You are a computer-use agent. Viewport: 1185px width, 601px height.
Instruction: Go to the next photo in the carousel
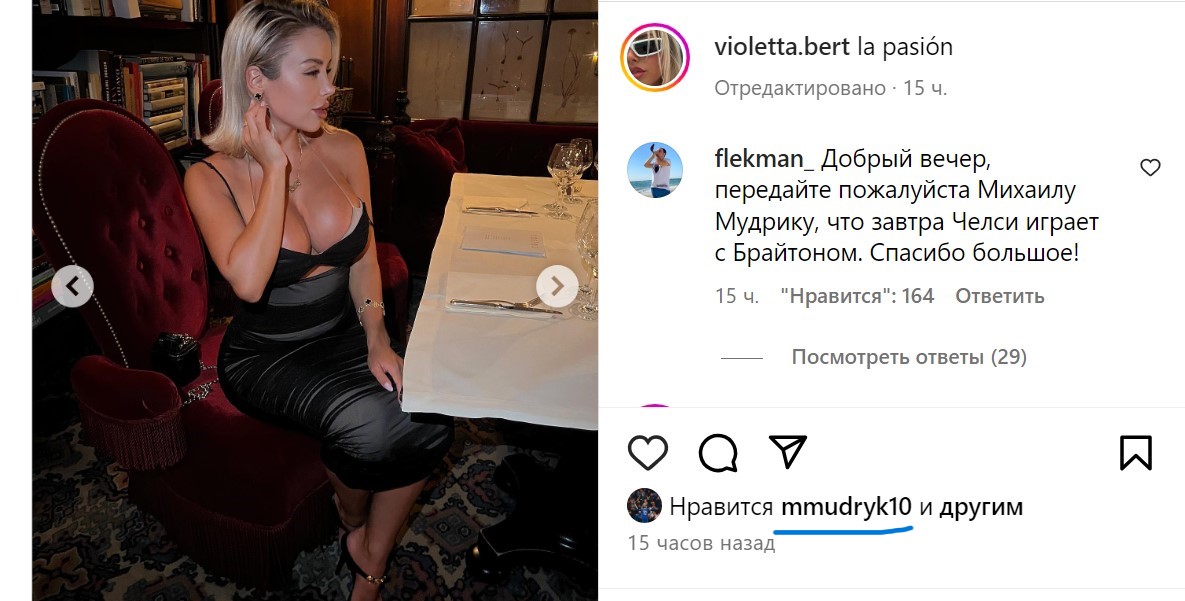557,286
